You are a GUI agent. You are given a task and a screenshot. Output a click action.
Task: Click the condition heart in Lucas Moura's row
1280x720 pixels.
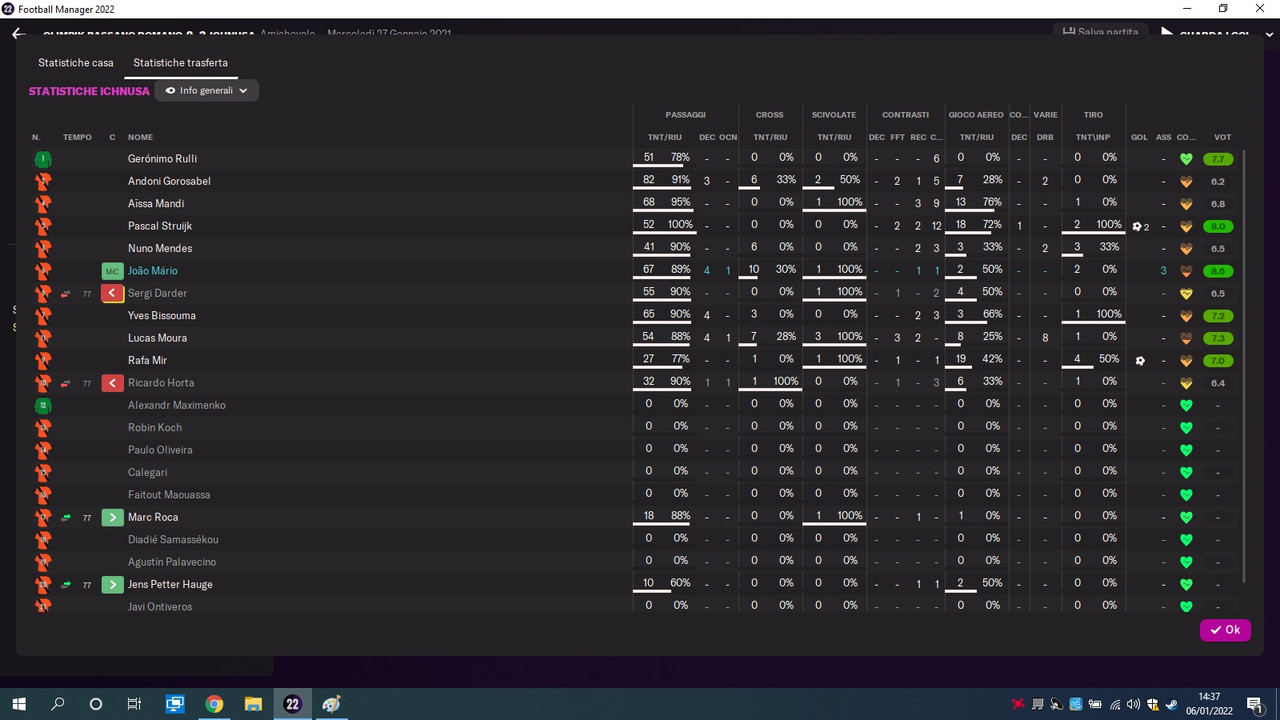(x=1186, y=338)
